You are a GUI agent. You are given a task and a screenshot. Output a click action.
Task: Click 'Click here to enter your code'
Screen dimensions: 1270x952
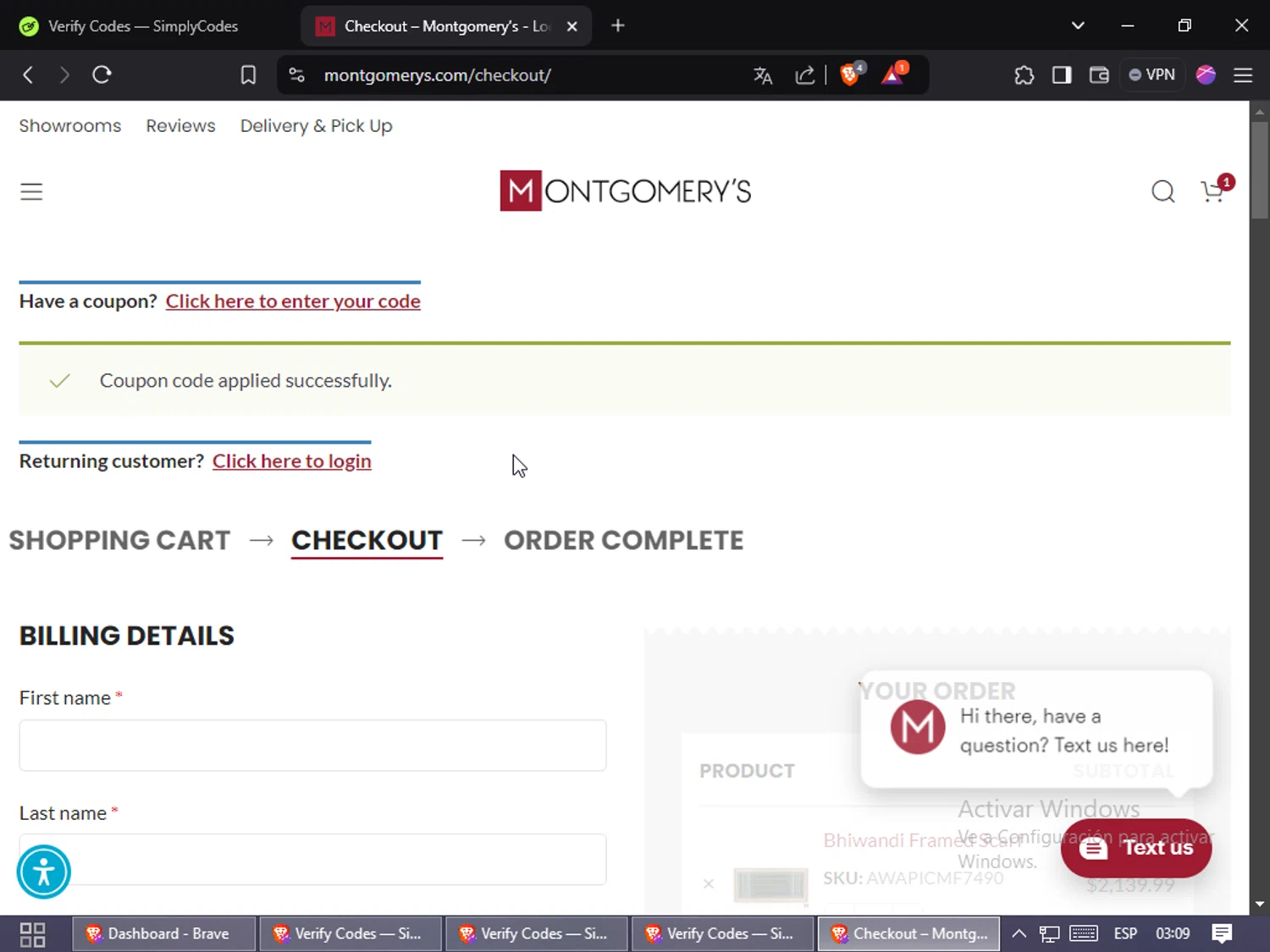[x=293, y=301]
